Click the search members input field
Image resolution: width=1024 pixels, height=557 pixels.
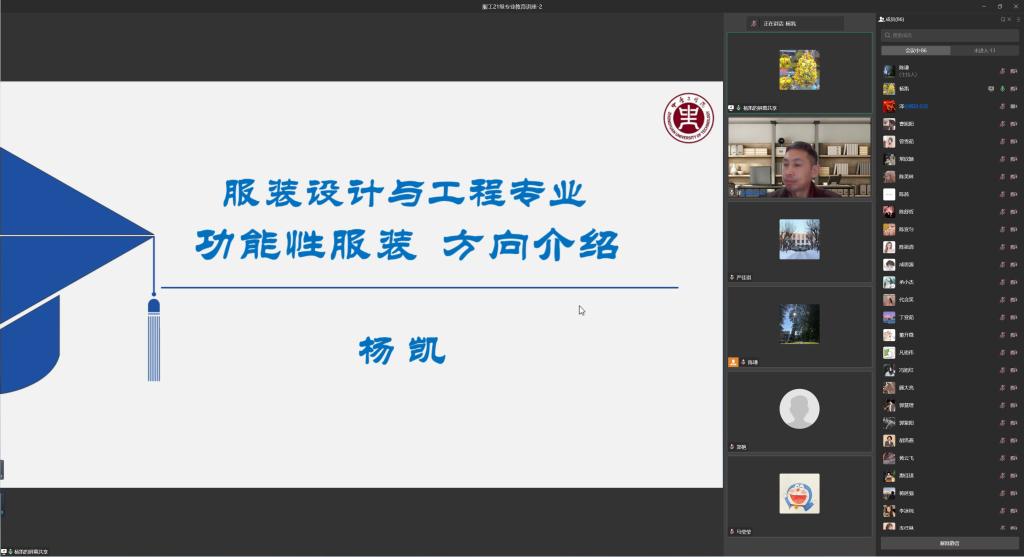coord(949,35)
